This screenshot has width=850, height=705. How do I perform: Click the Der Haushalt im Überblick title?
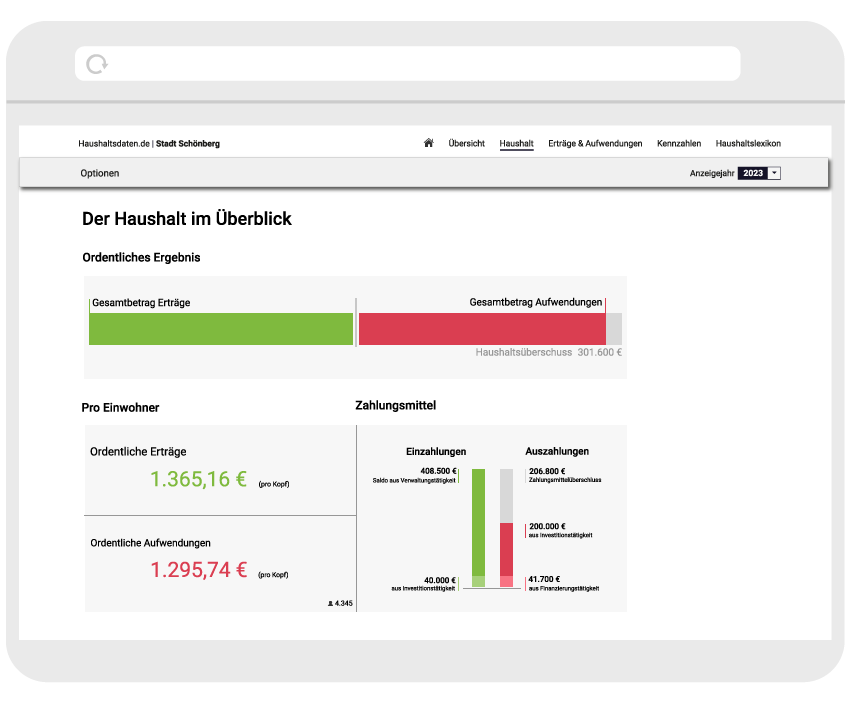point(187,218)
